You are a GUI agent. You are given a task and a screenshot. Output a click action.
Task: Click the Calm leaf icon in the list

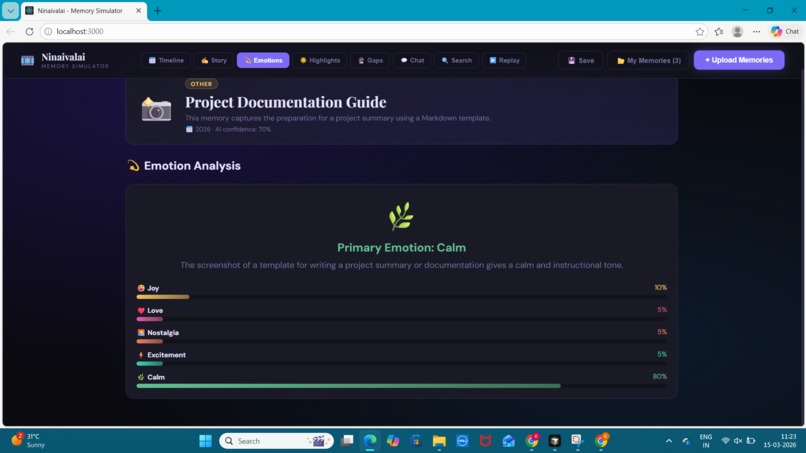point(141,377)
